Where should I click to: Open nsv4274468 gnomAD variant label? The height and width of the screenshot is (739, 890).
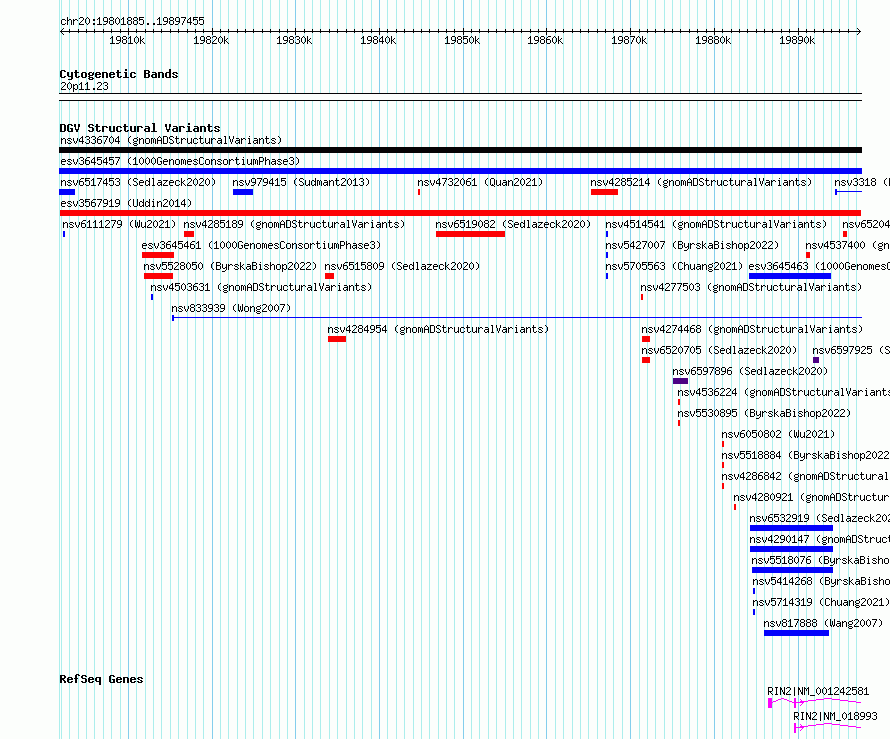752,329
